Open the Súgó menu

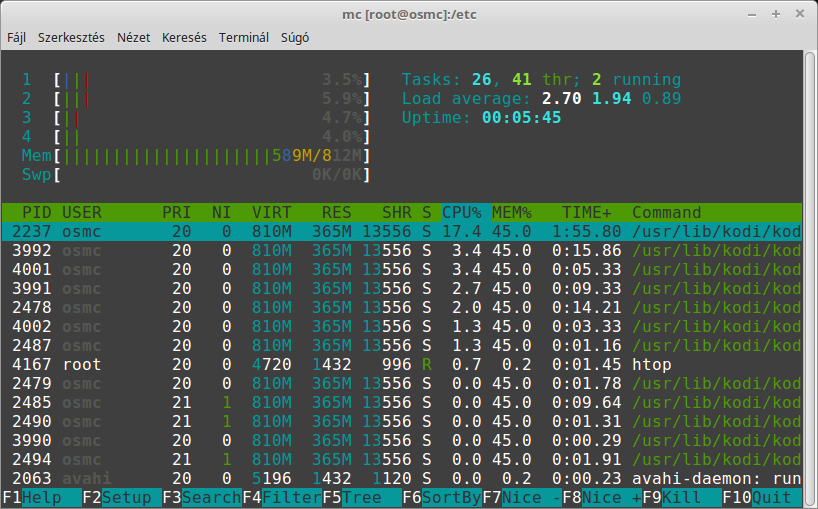pos(295,38)
